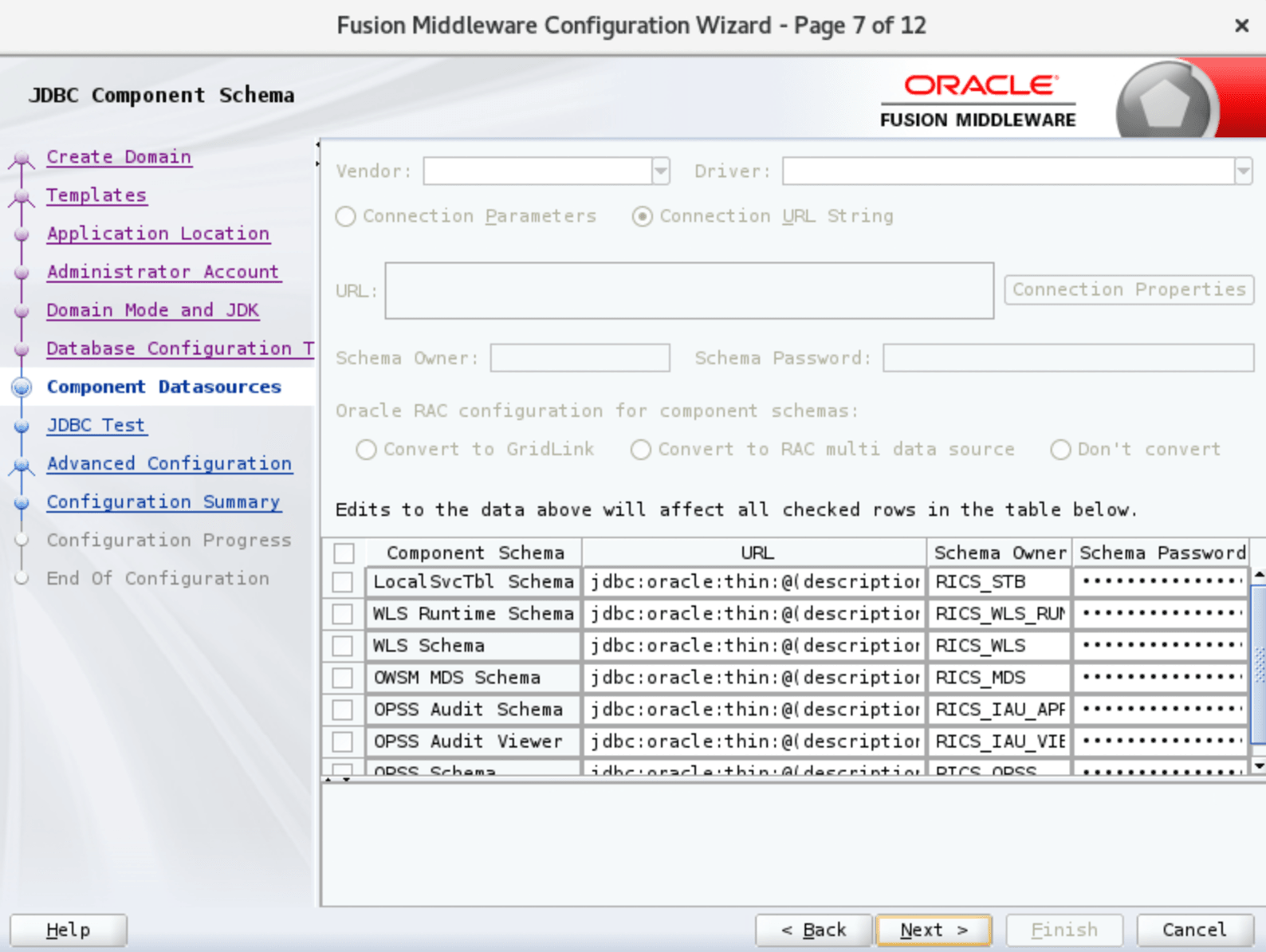Click the Schema Owner column header
Image resolution: width=1266 pixels, height=952 pixels.
pos(1000,553)
